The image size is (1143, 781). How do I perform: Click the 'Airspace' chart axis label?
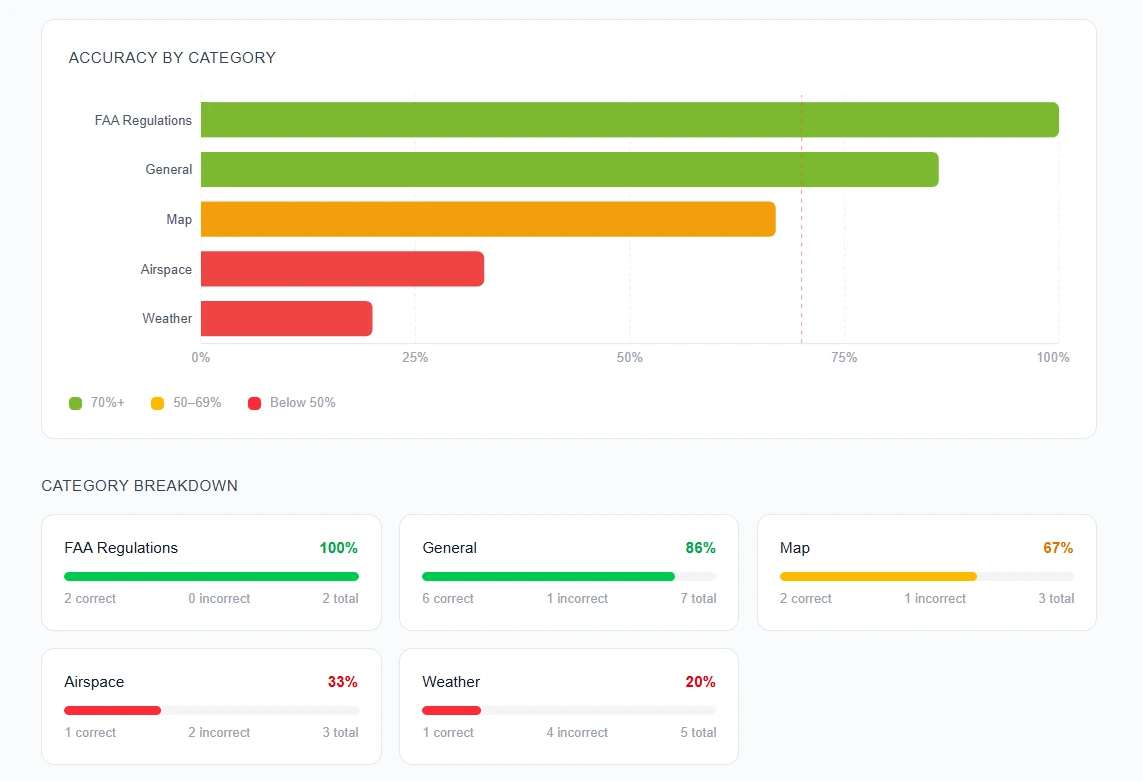click(x=166, y=269)
